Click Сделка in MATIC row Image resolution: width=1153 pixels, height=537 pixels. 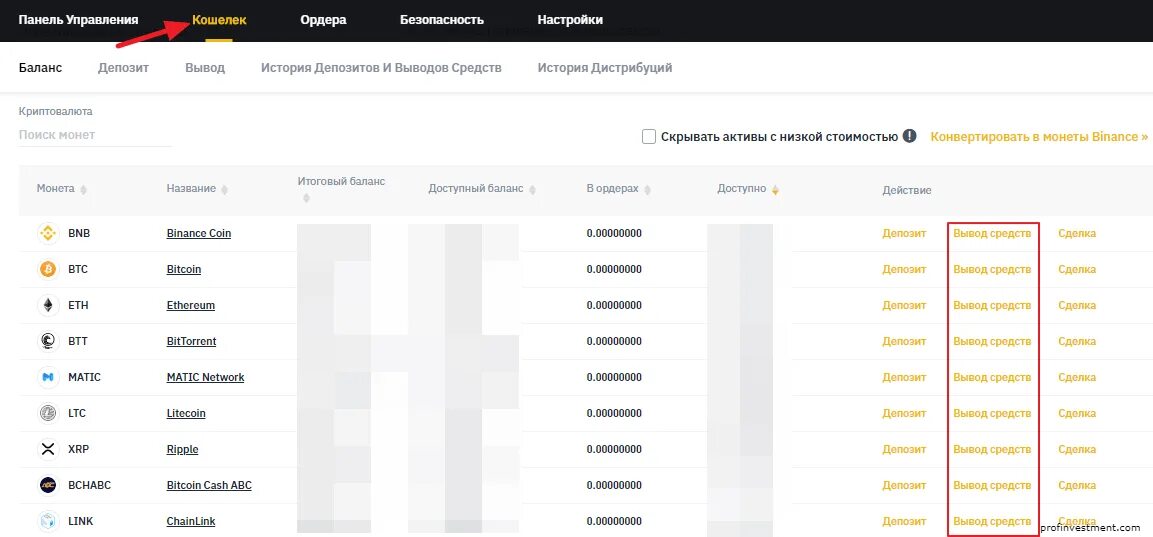tap(1077, 377)
